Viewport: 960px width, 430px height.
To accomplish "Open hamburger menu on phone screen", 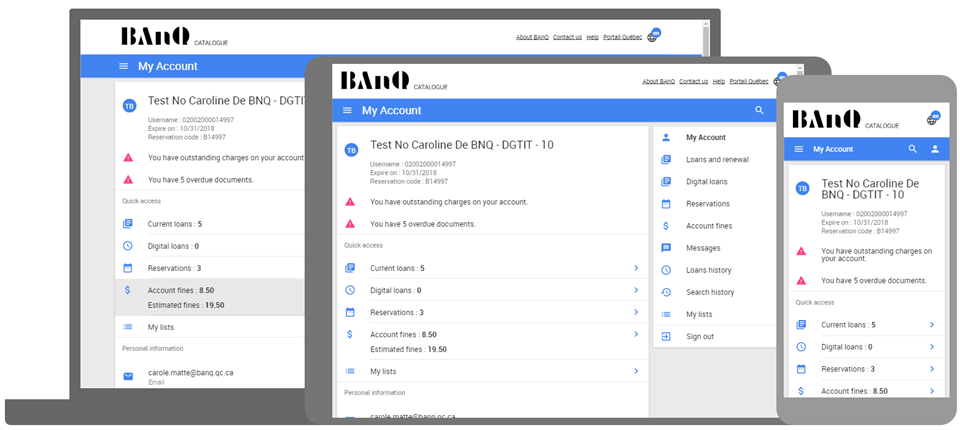I will point(798,149).
